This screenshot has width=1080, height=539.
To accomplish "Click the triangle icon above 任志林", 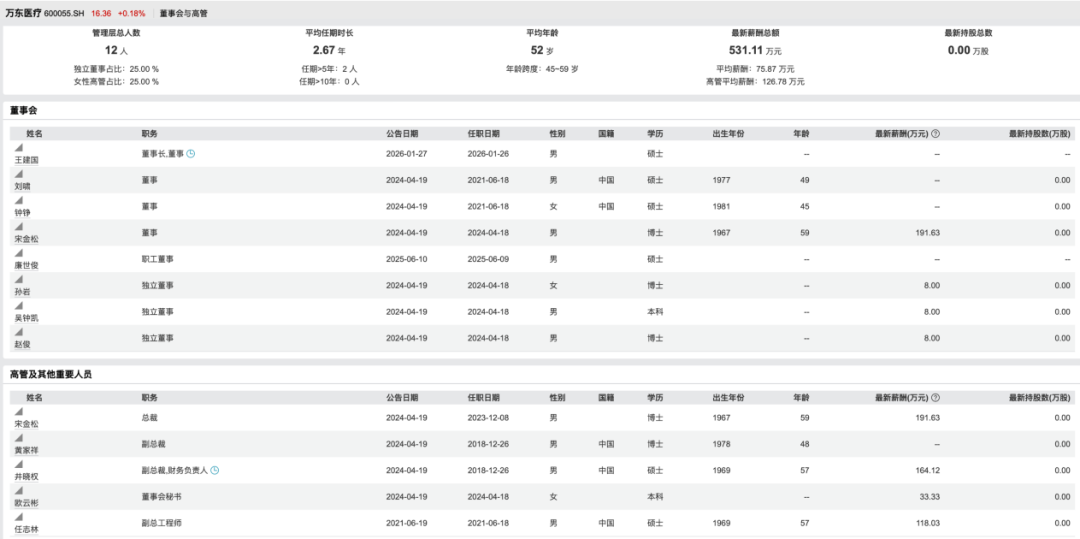I will click(18, 517).
